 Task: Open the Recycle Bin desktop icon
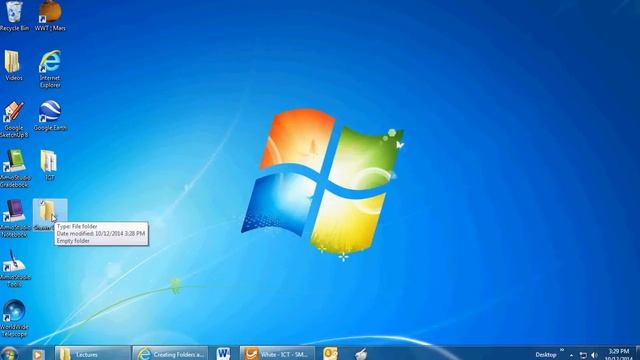tap(14, 16)
